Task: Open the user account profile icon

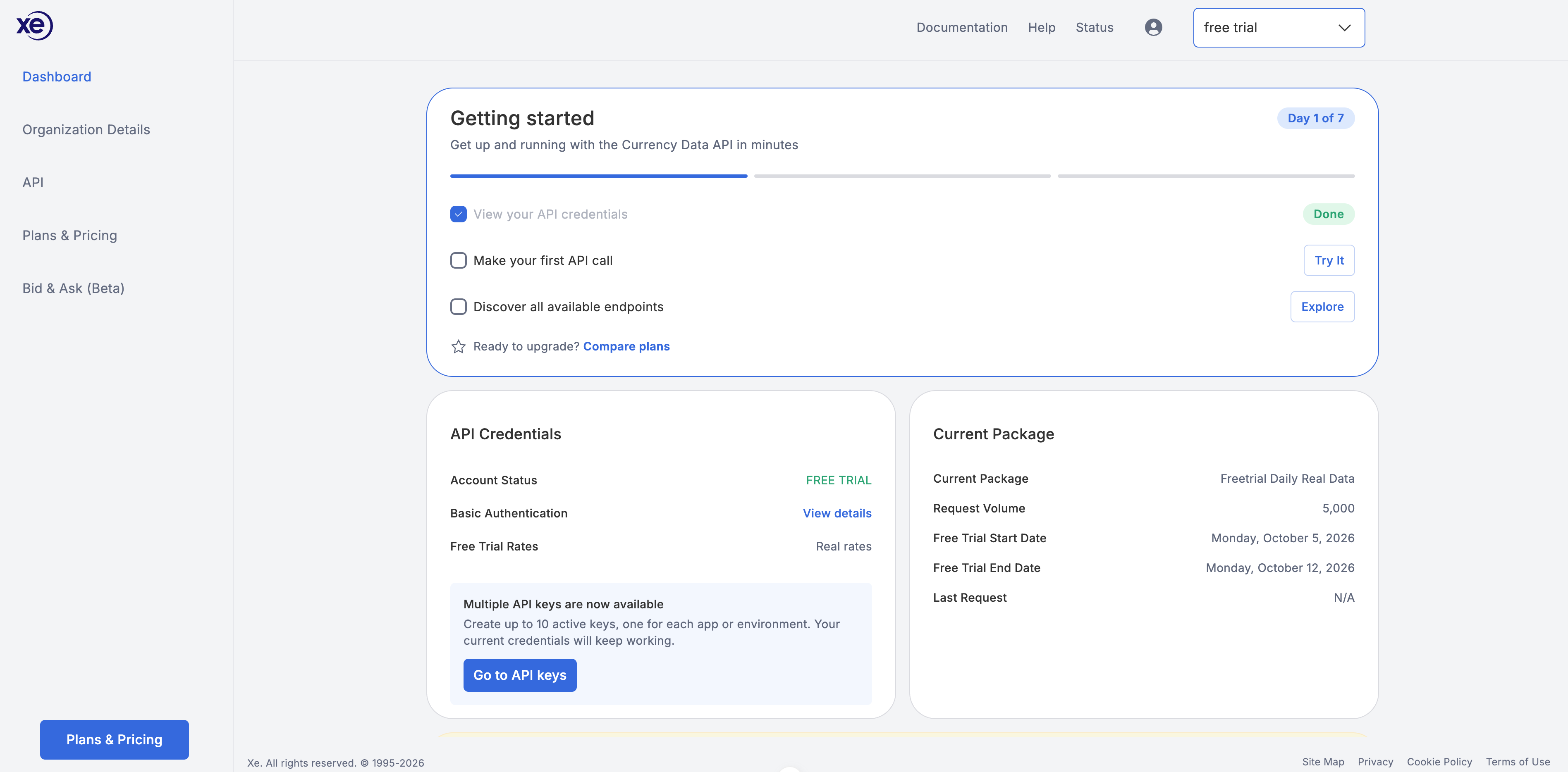Action: (x=1153, y=27)
